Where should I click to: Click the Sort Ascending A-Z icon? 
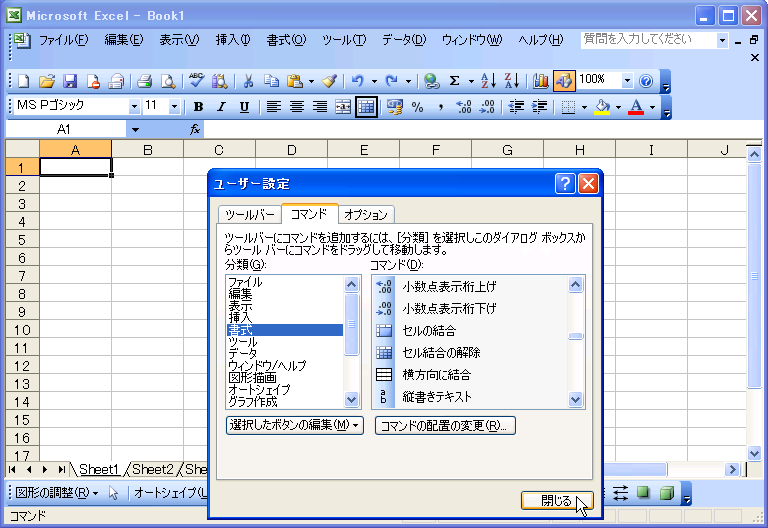click(488, 81)
